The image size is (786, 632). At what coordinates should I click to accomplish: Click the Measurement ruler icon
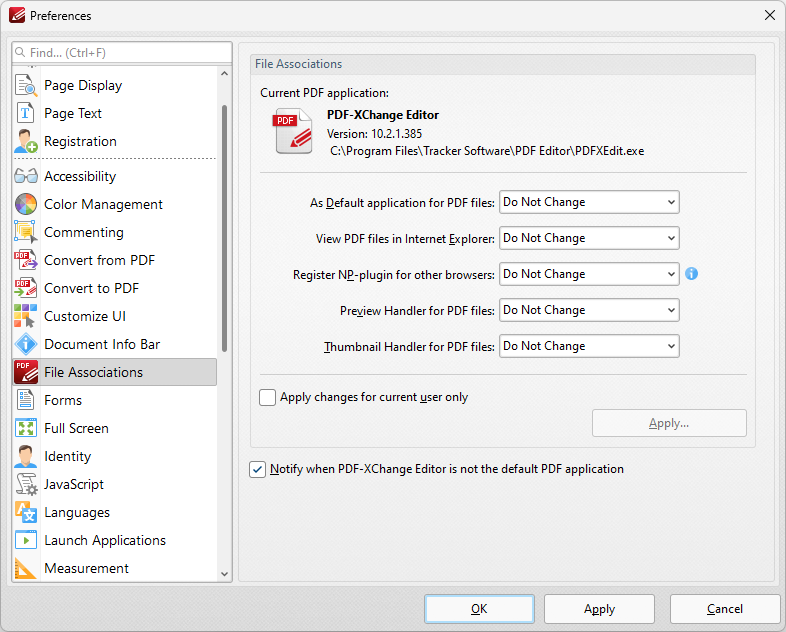[x=26, y=568]
